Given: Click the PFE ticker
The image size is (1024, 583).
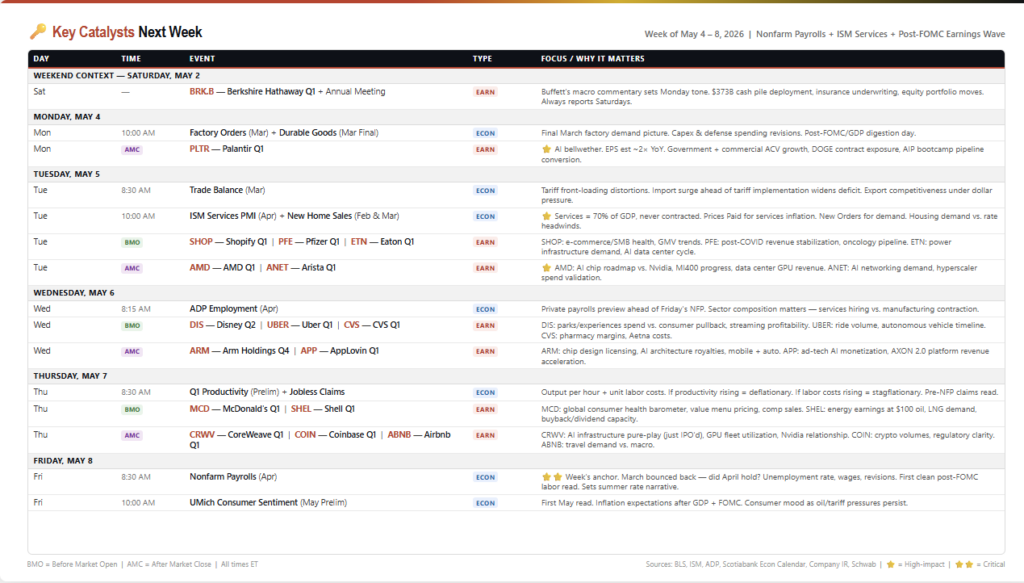Looking at the screenshot, I should [x=285, y=242].
